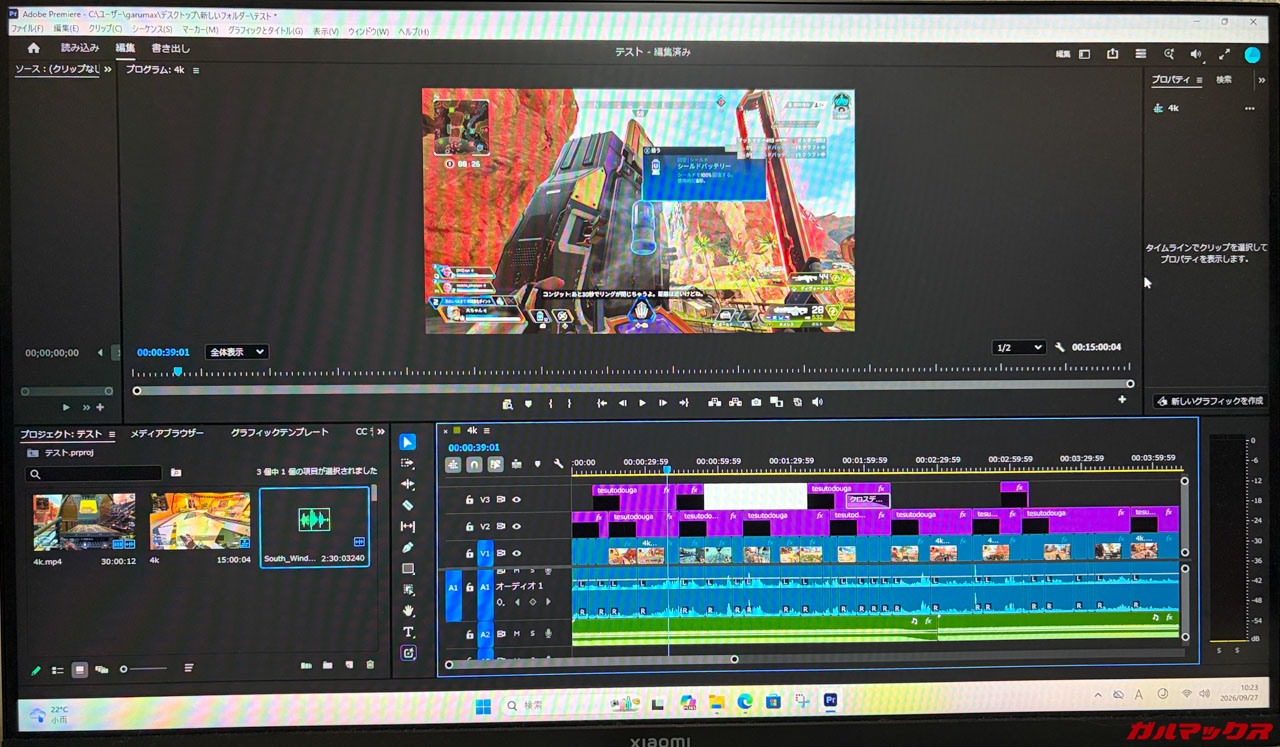Switch Project panel to Icon view

pyautogui.click(x=79, y=669)
